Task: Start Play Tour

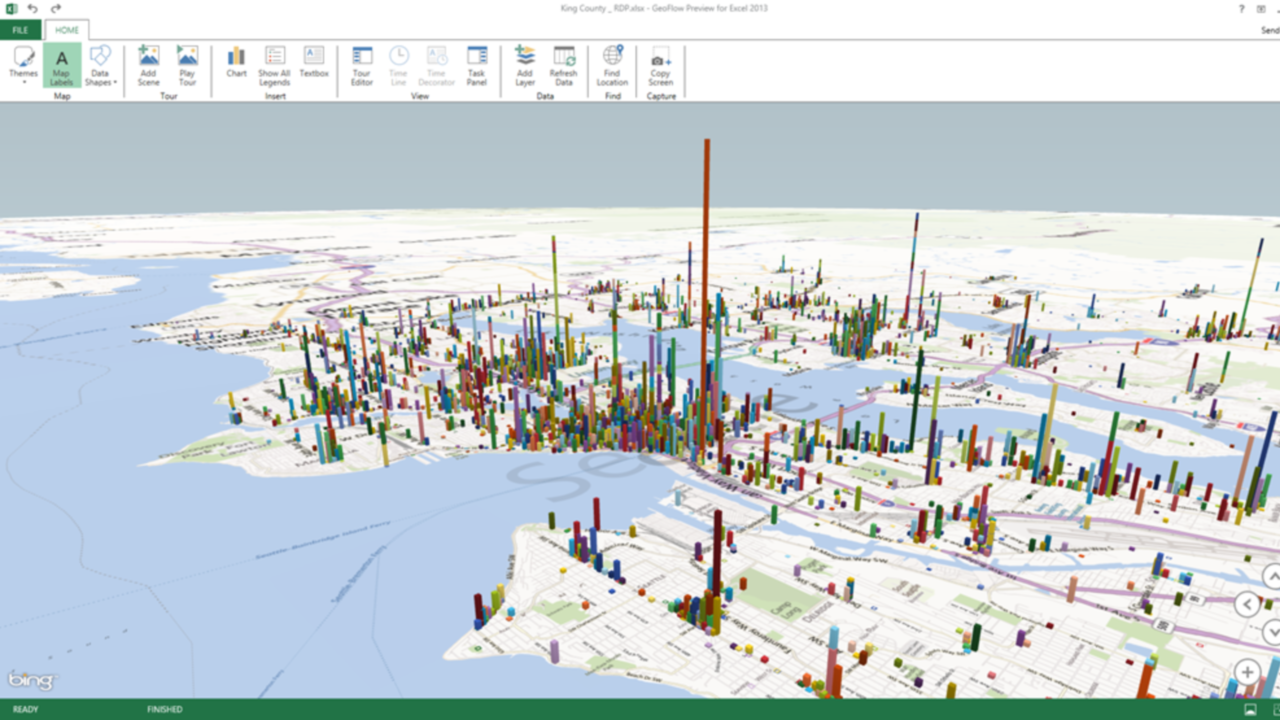Action: coord(187,65)
